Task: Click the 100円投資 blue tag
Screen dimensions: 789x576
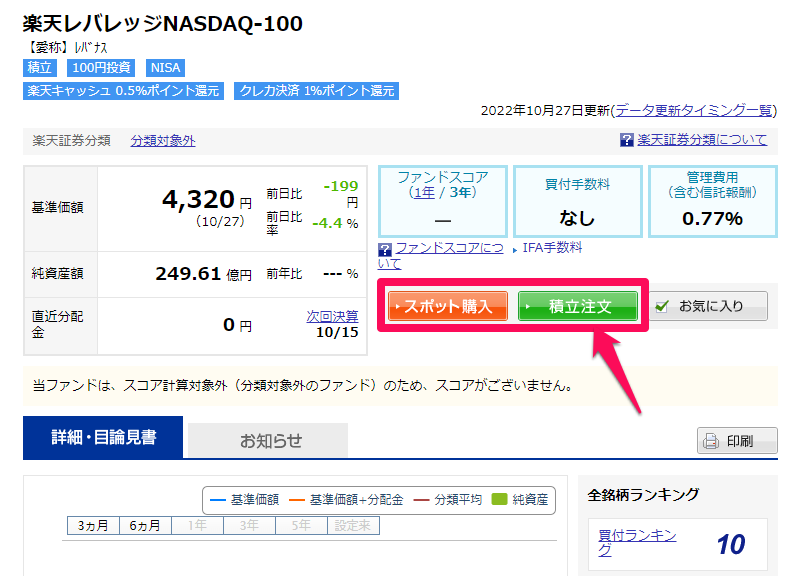Action: [101, 67]
